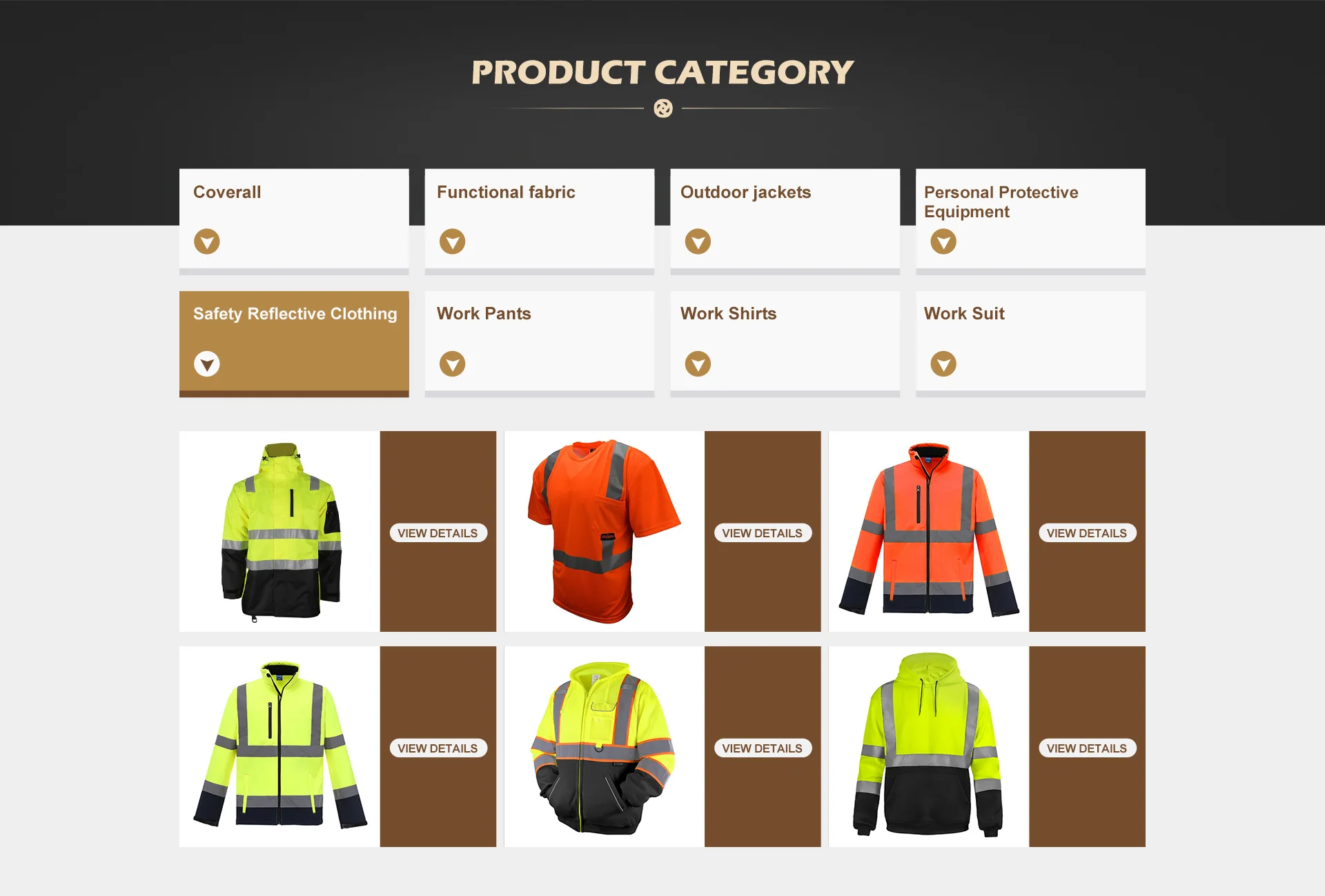Select the Outdoor jackets category label

(745, 192)
